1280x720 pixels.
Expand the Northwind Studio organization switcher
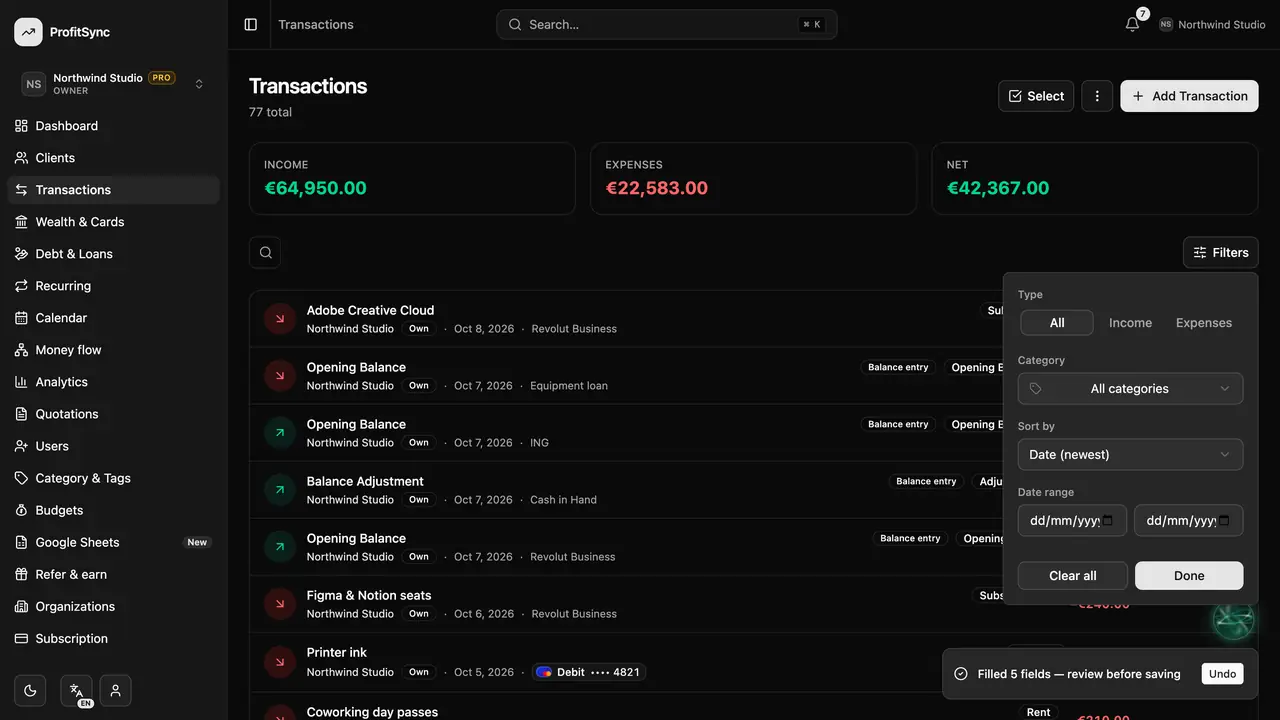pos(114,84)
